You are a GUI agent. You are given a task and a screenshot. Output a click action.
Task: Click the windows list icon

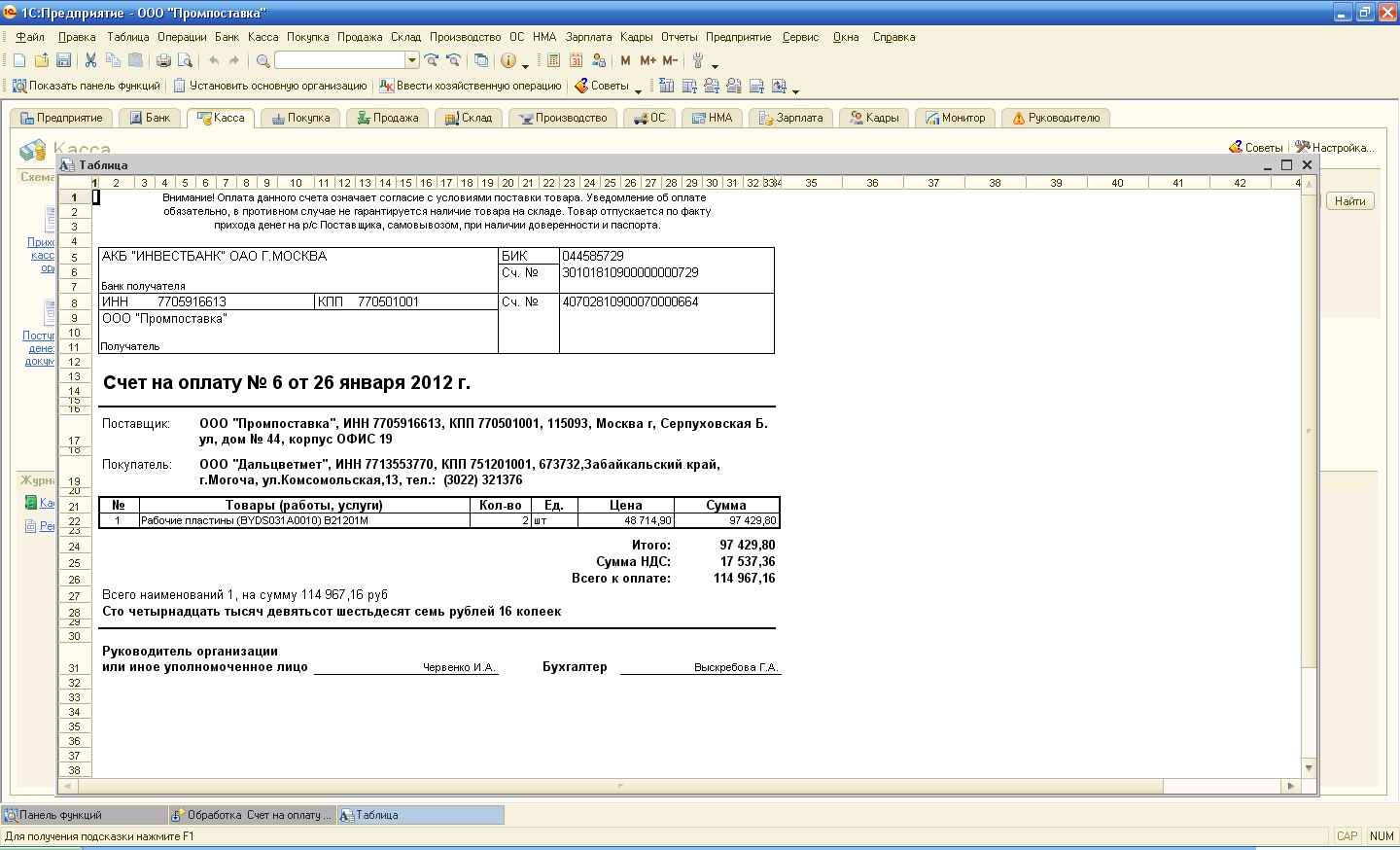pyautogui.click(x=481, y=60)
